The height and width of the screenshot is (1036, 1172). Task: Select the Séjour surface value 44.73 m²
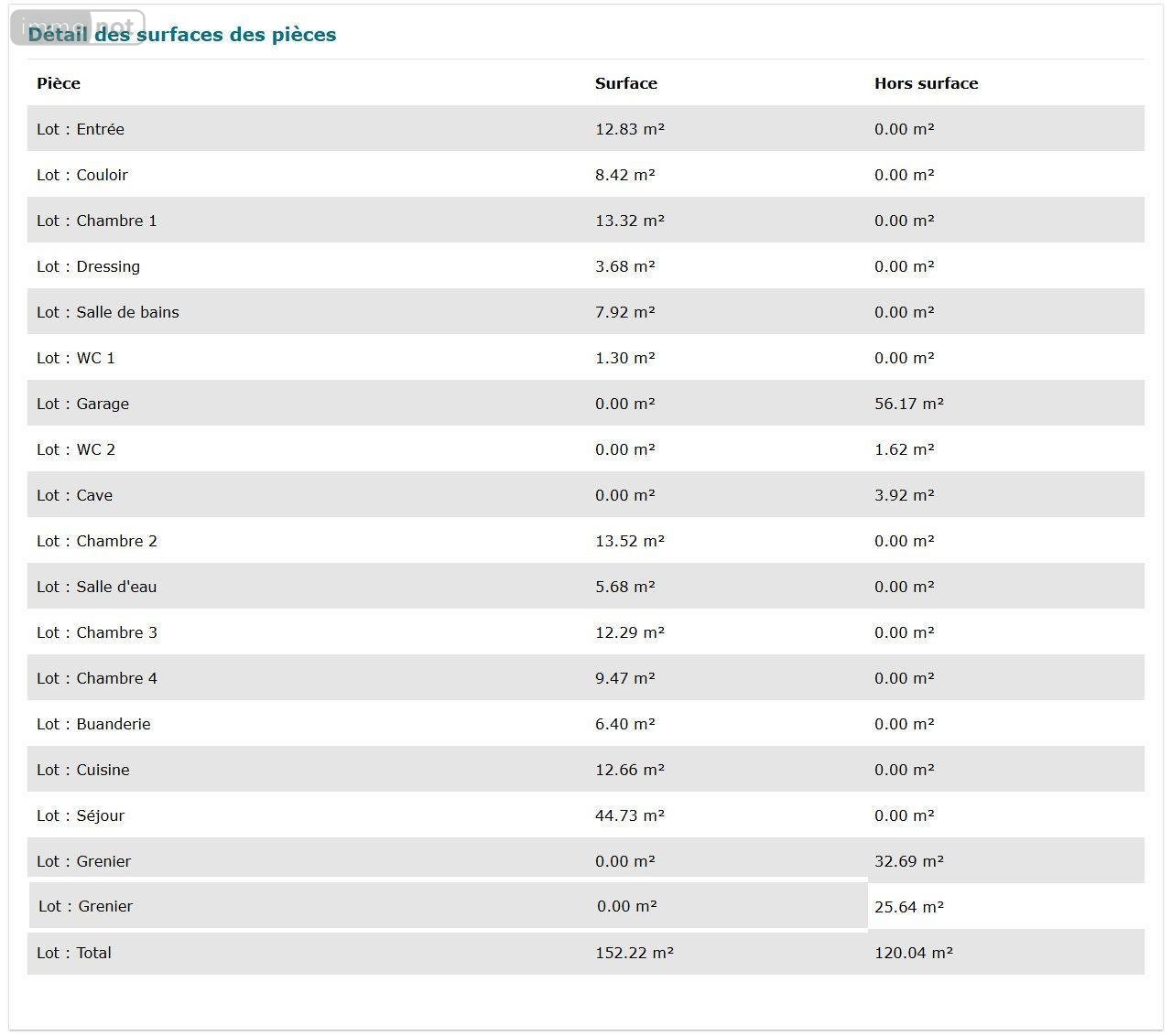pyautogui.click(x=629, y=815)
